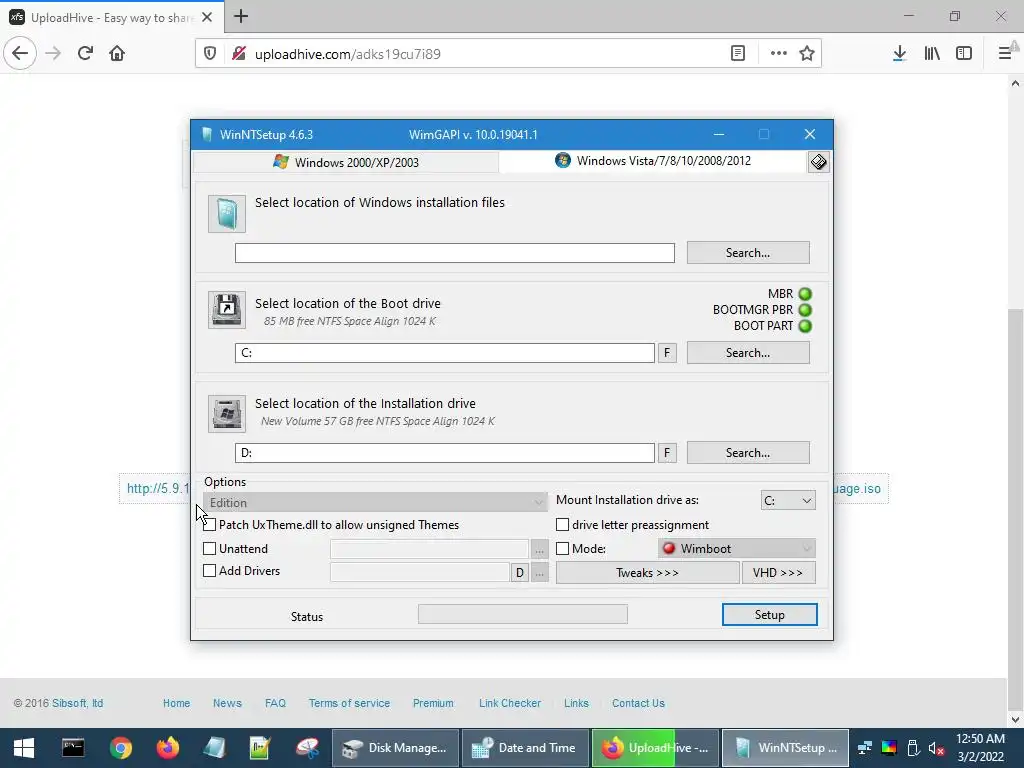Open a new Firefox tab
The image size is (1024, 768).
pos(241,16)
